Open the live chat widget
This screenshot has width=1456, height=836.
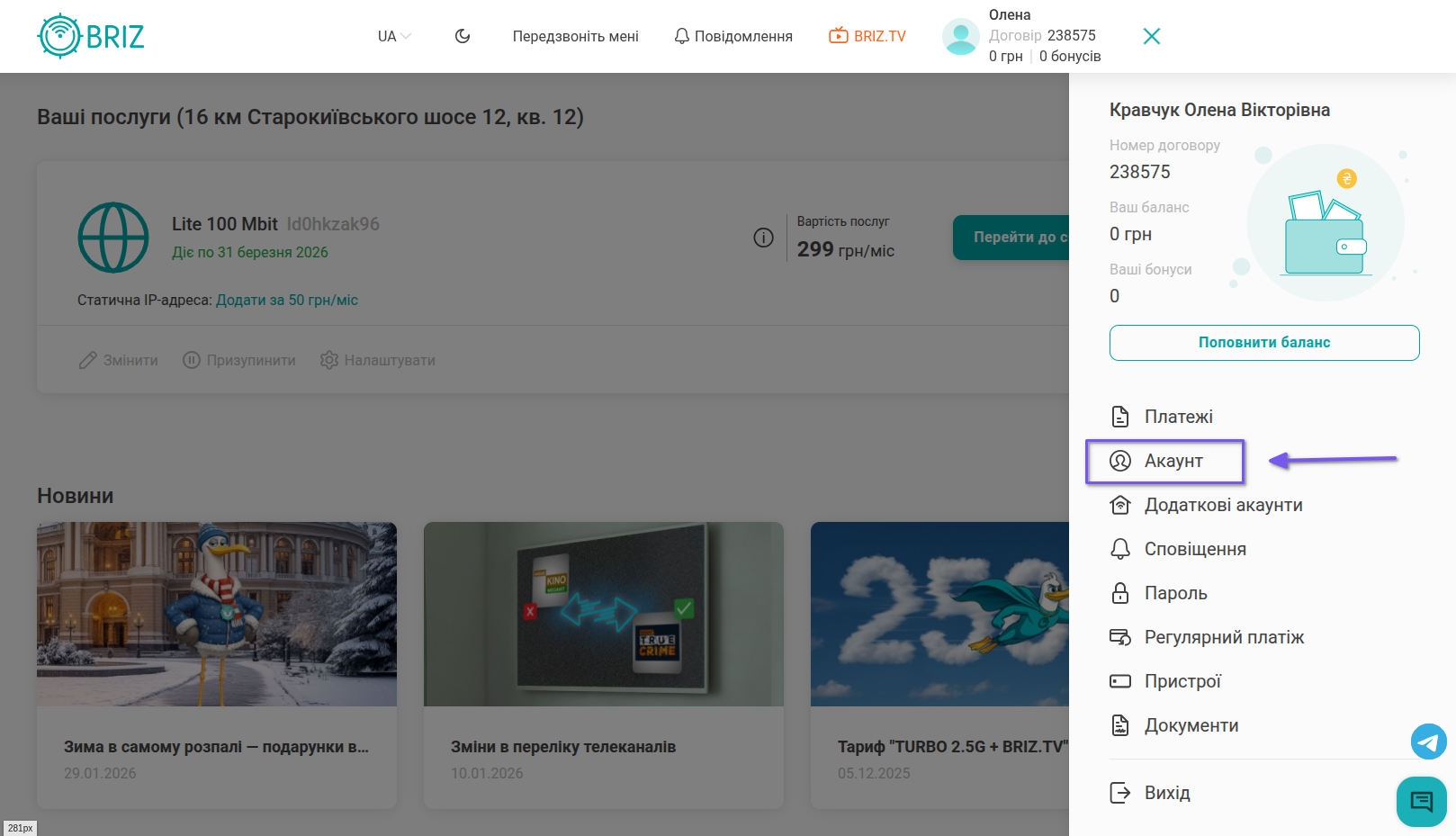pyautogui.click(x=1421, y=801)
